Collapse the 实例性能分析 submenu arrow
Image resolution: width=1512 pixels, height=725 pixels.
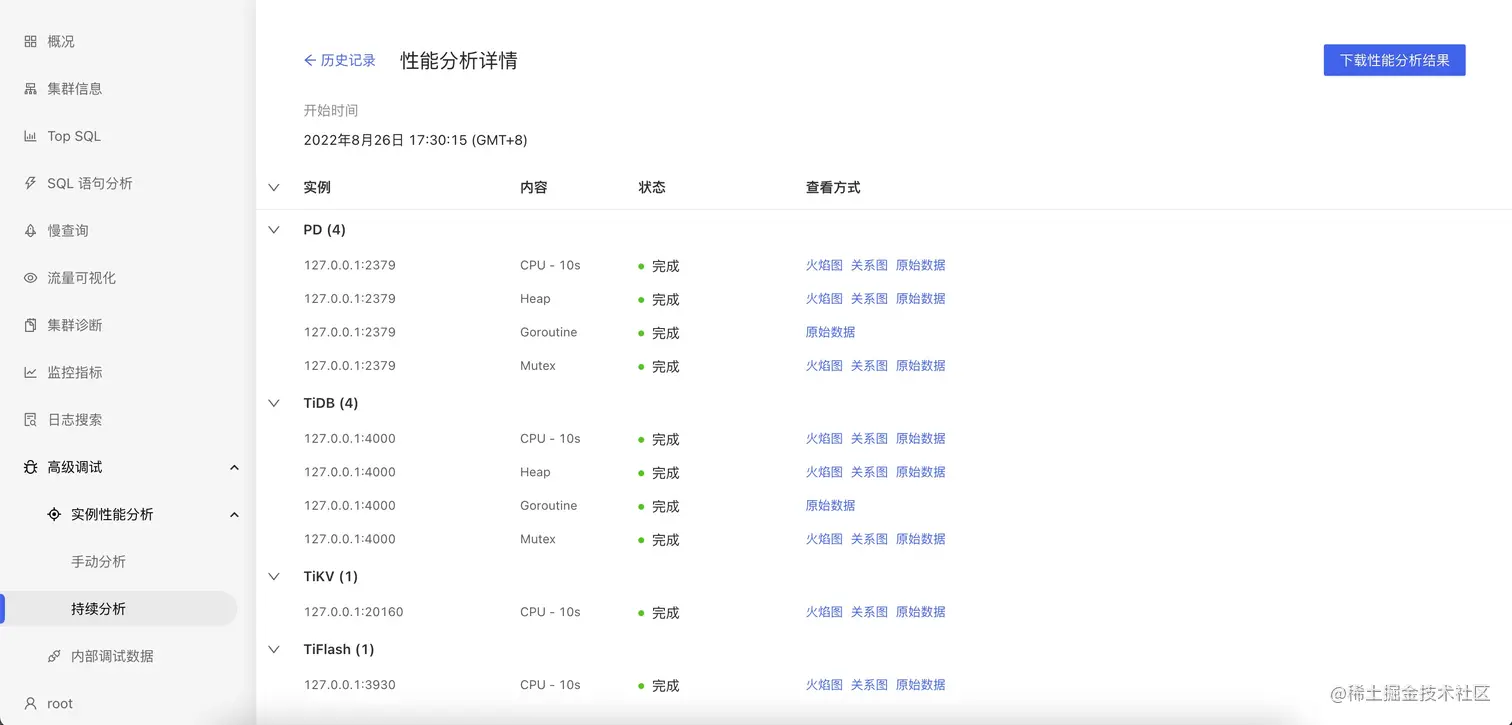(234, 515)
